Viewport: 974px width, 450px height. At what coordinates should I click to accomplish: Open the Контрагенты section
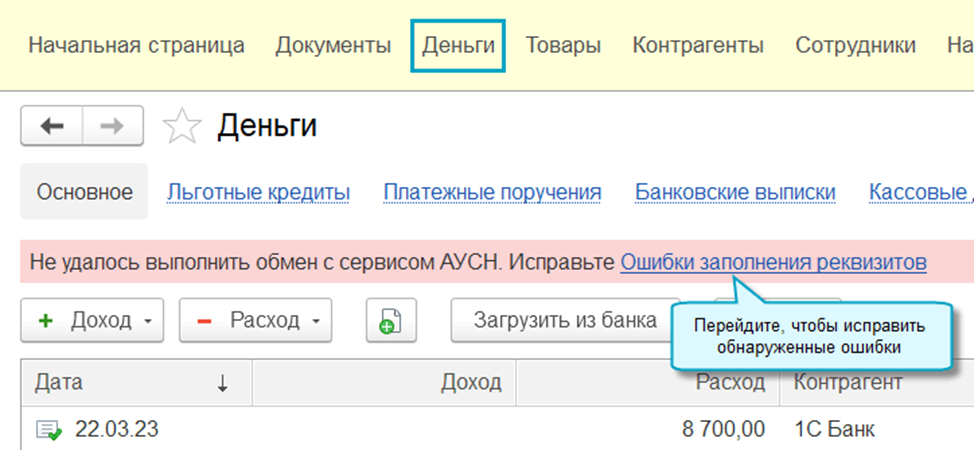(x=698, y=45)
